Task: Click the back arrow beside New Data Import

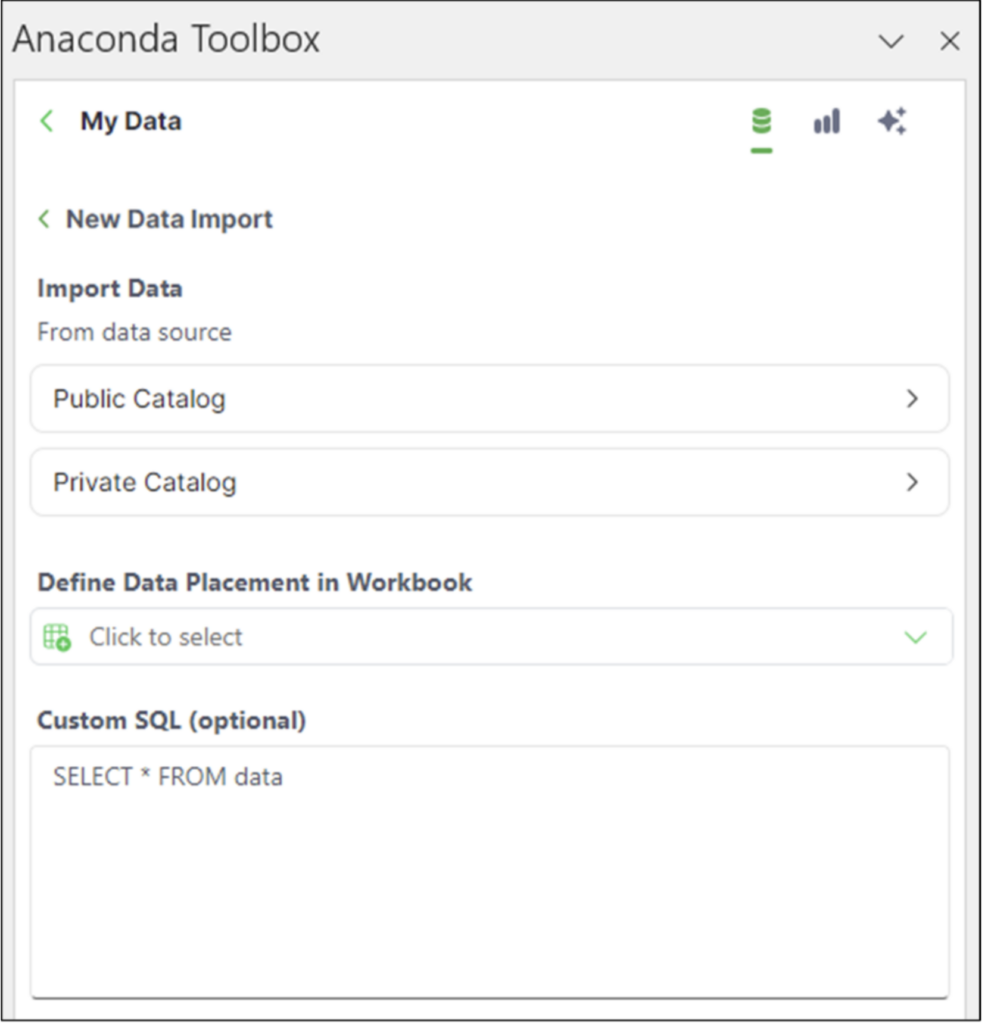Action: [44, 219]
